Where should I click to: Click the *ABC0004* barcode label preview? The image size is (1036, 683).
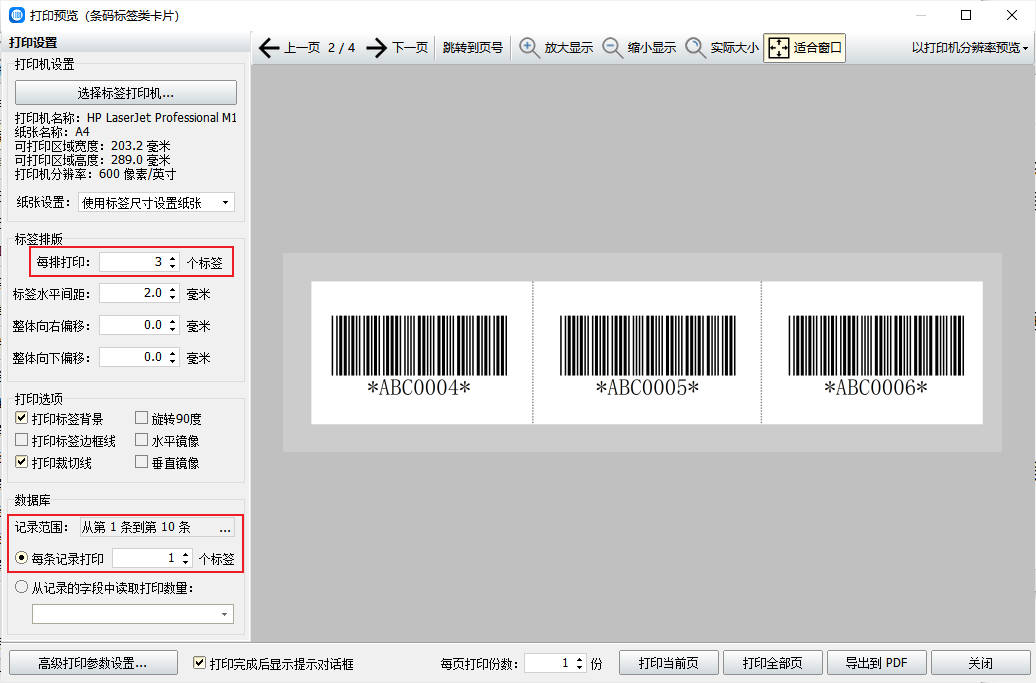click(x=420, y=353)
